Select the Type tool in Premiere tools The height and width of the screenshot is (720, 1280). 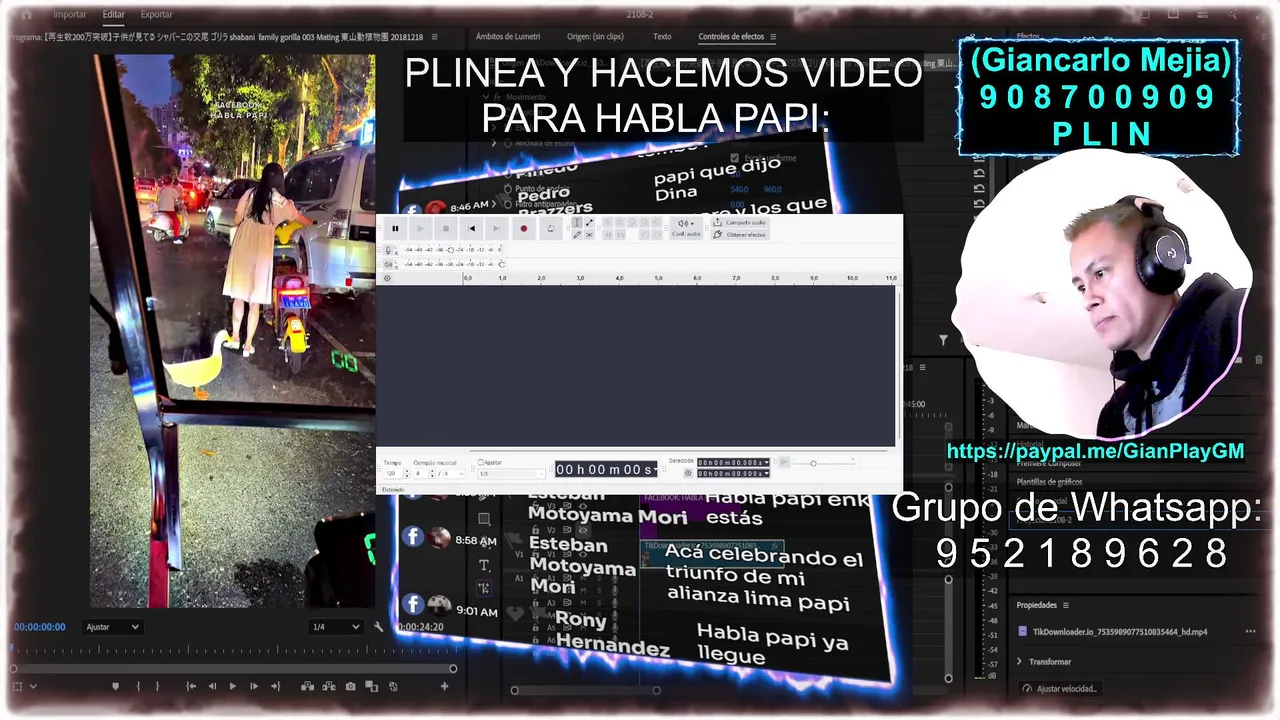tap(484, 565)
